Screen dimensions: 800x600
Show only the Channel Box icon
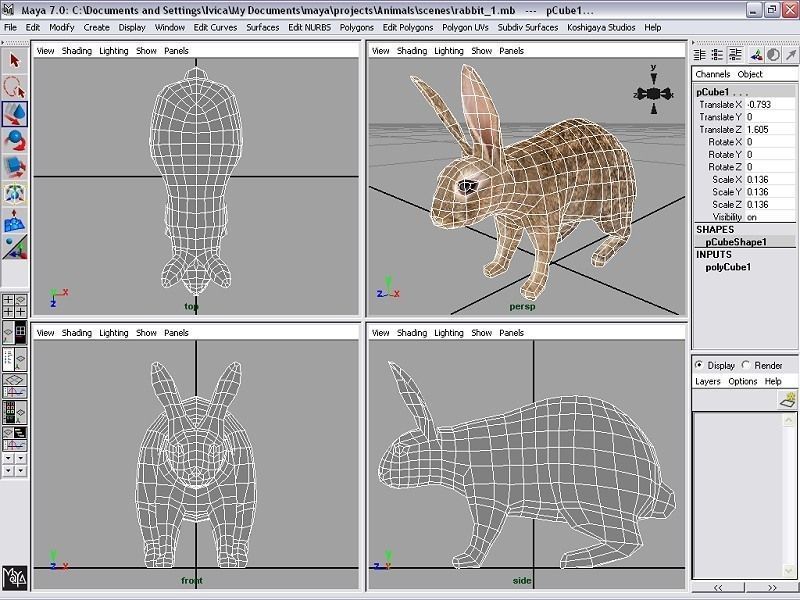[700, 55]
